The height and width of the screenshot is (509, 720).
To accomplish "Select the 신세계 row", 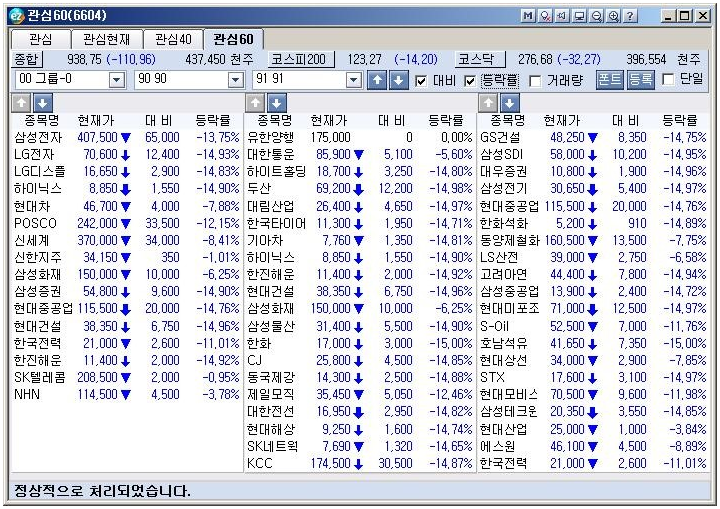I will (126, 240).
